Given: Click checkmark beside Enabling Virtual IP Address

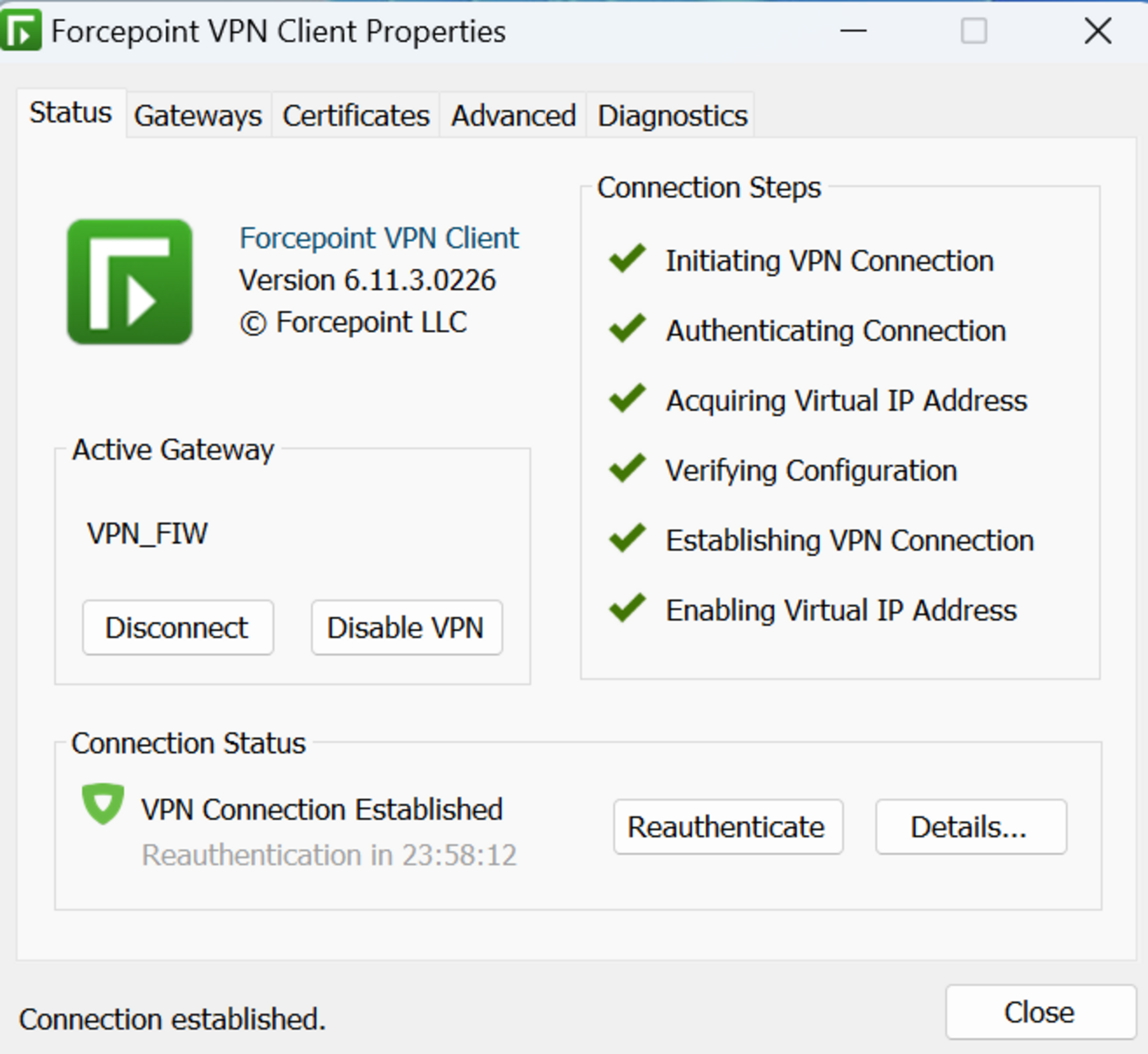Looking at the screenshot, I should (627, 609).
